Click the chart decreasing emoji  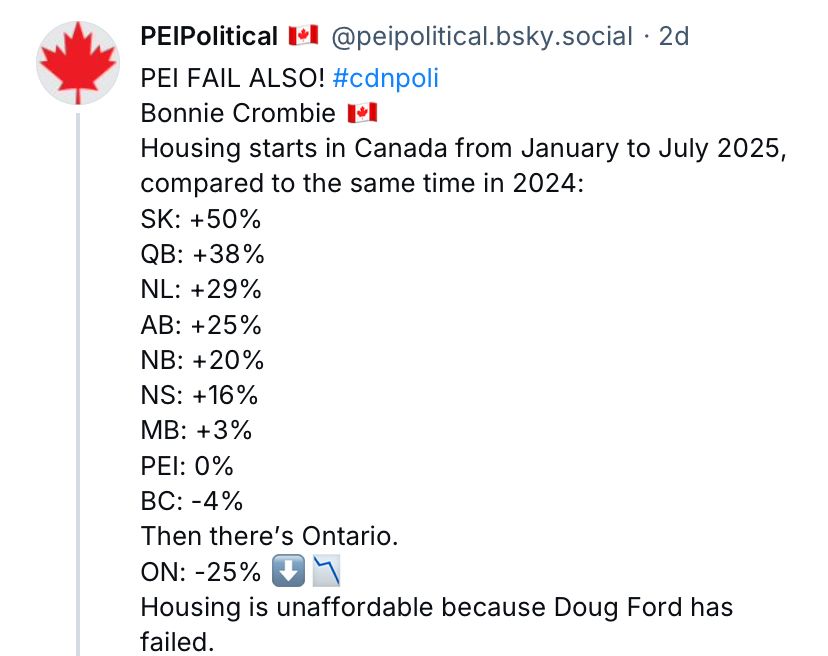(327, 573)
